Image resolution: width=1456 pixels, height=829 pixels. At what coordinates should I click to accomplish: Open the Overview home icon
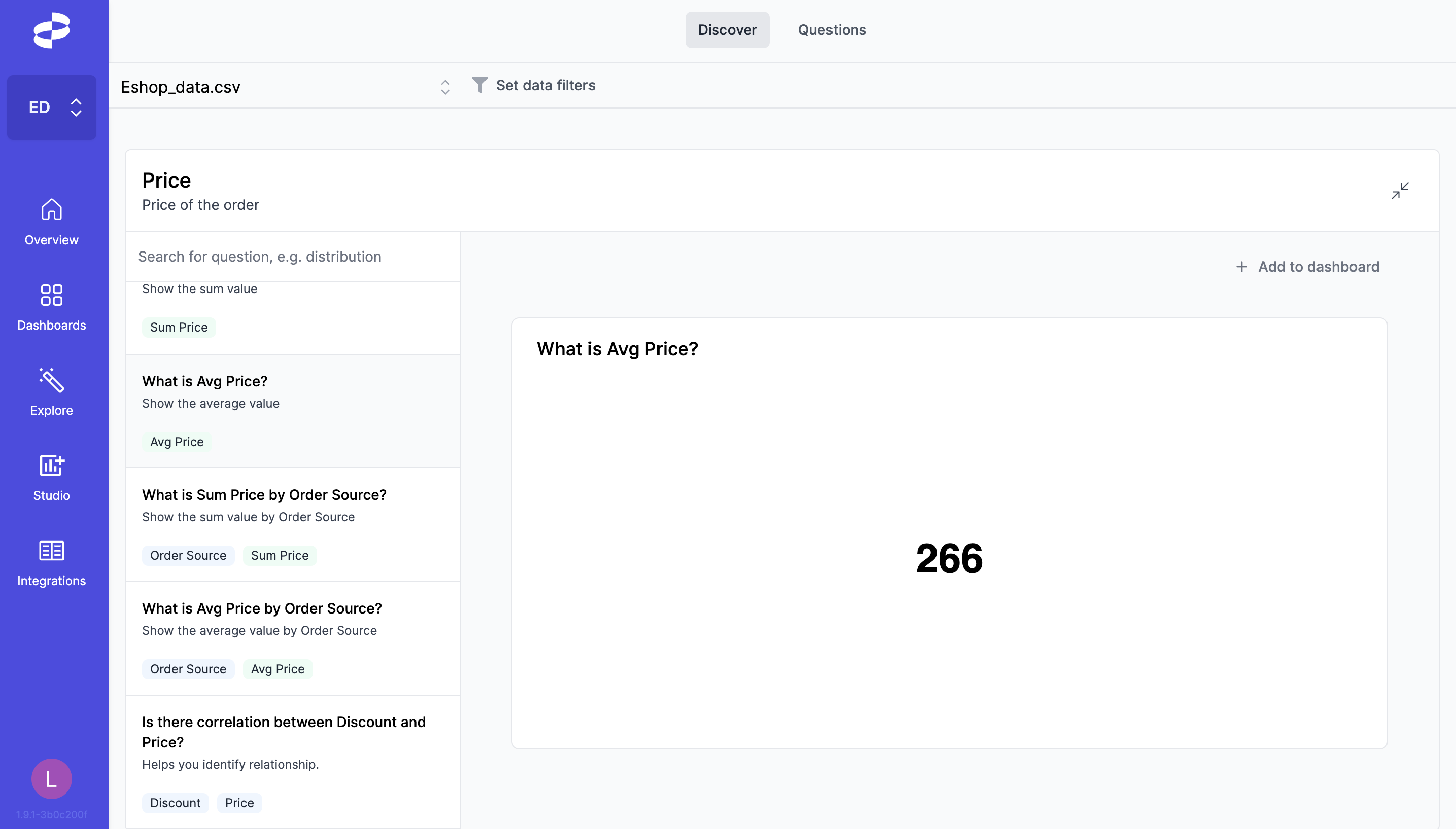pyautogui.click(x=51, y=209)
